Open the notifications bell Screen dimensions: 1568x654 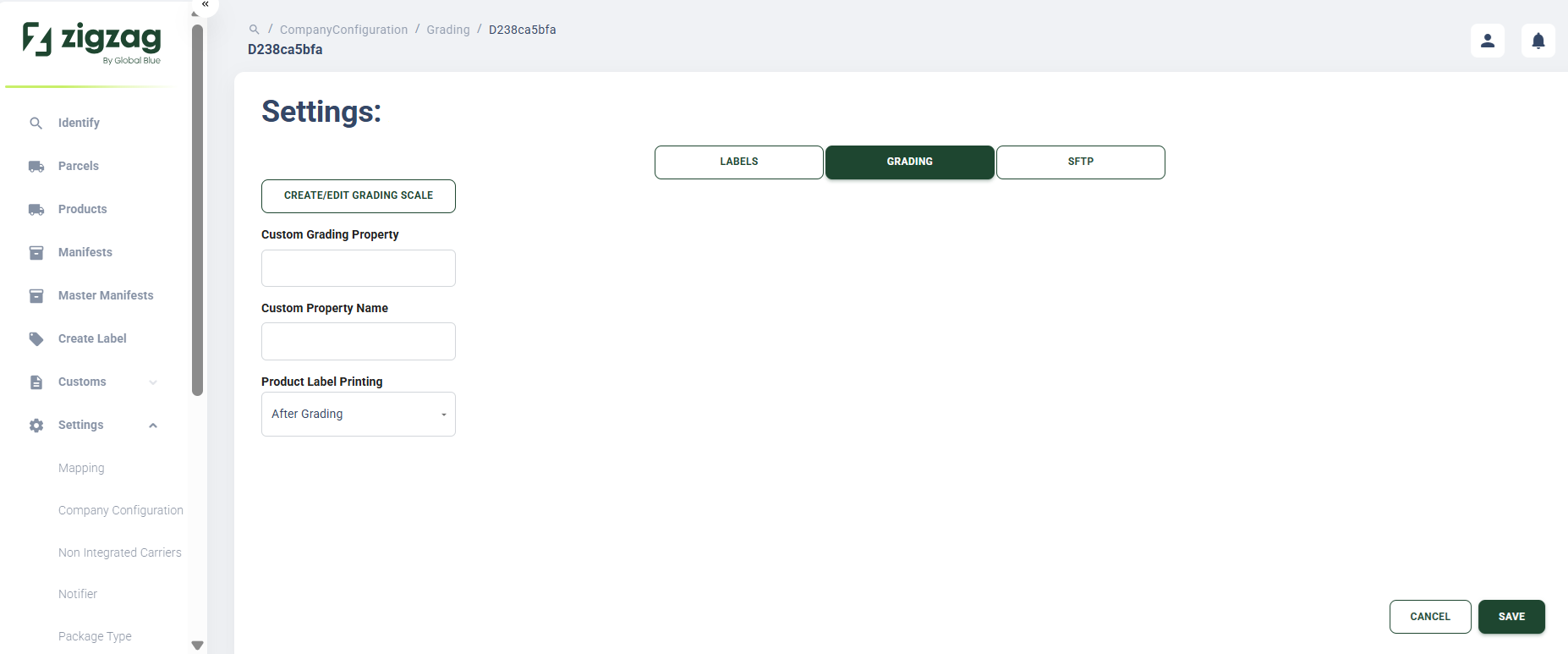click(x=1538, y=41)
